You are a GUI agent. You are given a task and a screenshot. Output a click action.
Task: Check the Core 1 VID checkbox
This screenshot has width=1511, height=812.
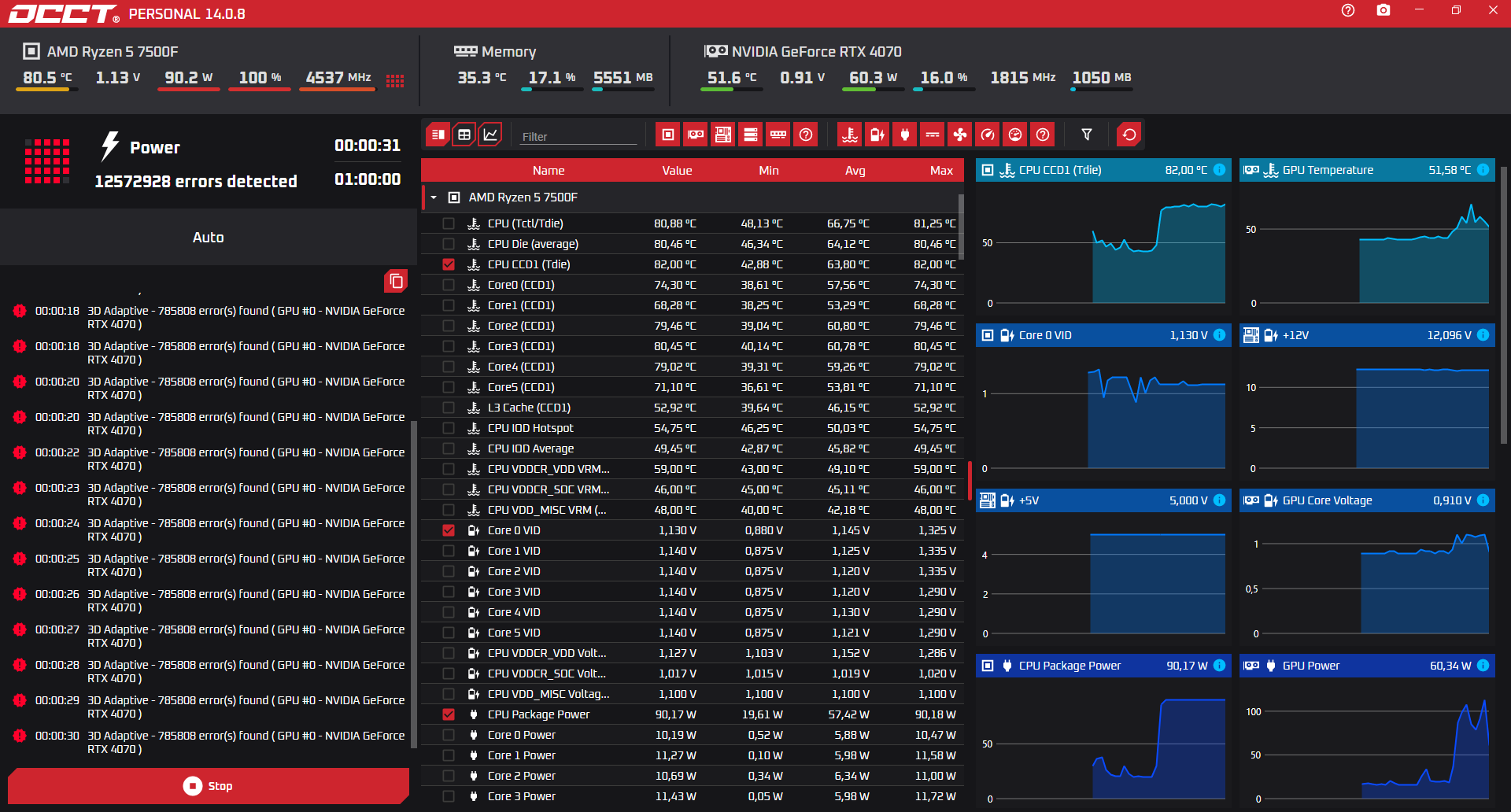pos(449,551)
